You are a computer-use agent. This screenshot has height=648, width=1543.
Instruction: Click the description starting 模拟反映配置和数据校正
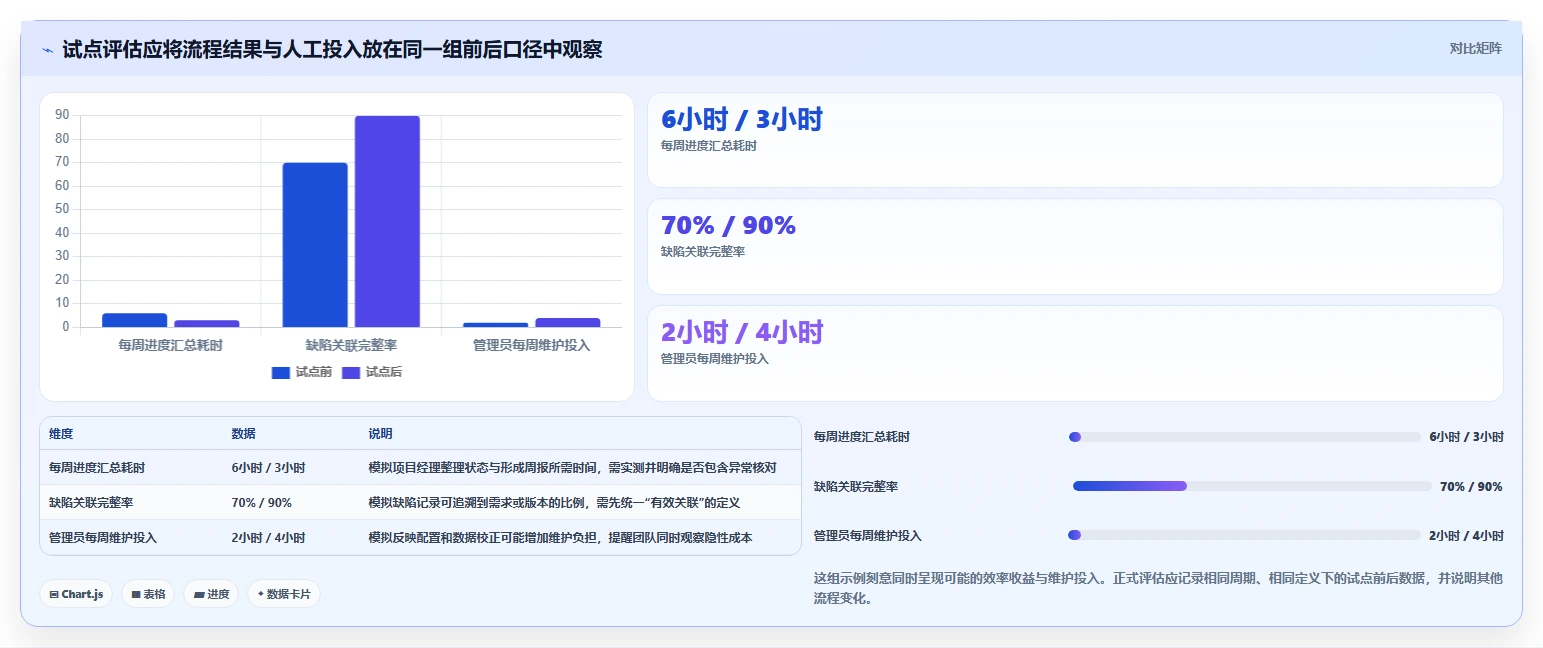point(560,538)
